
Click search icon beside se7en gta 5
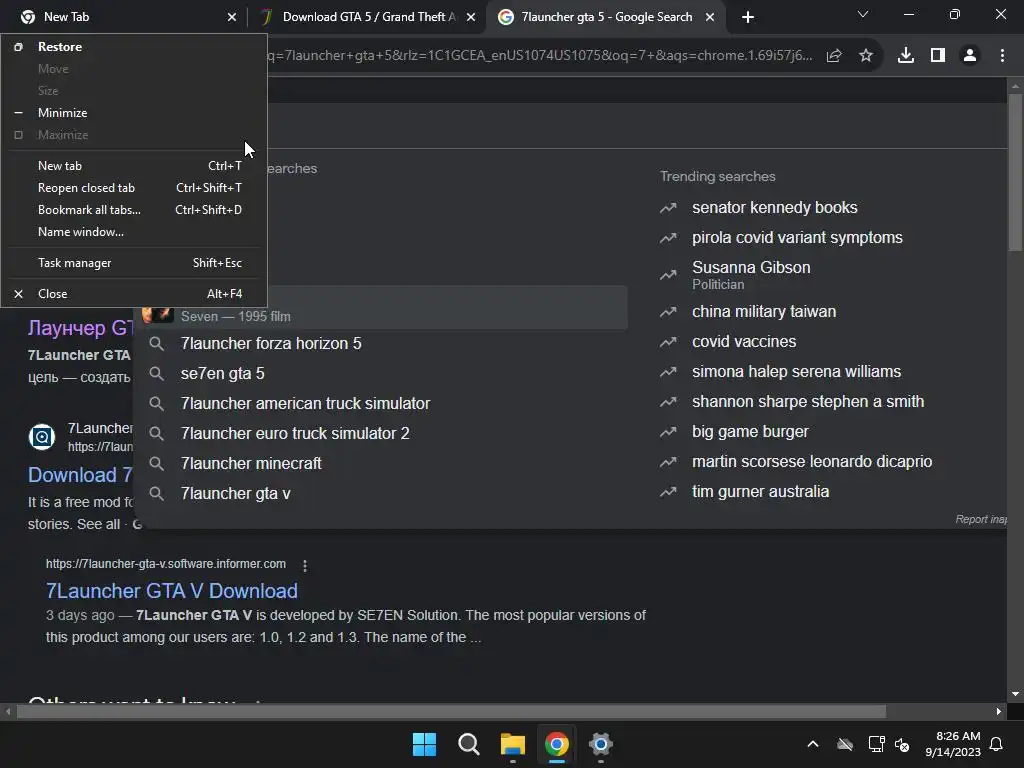coord(156,374)
